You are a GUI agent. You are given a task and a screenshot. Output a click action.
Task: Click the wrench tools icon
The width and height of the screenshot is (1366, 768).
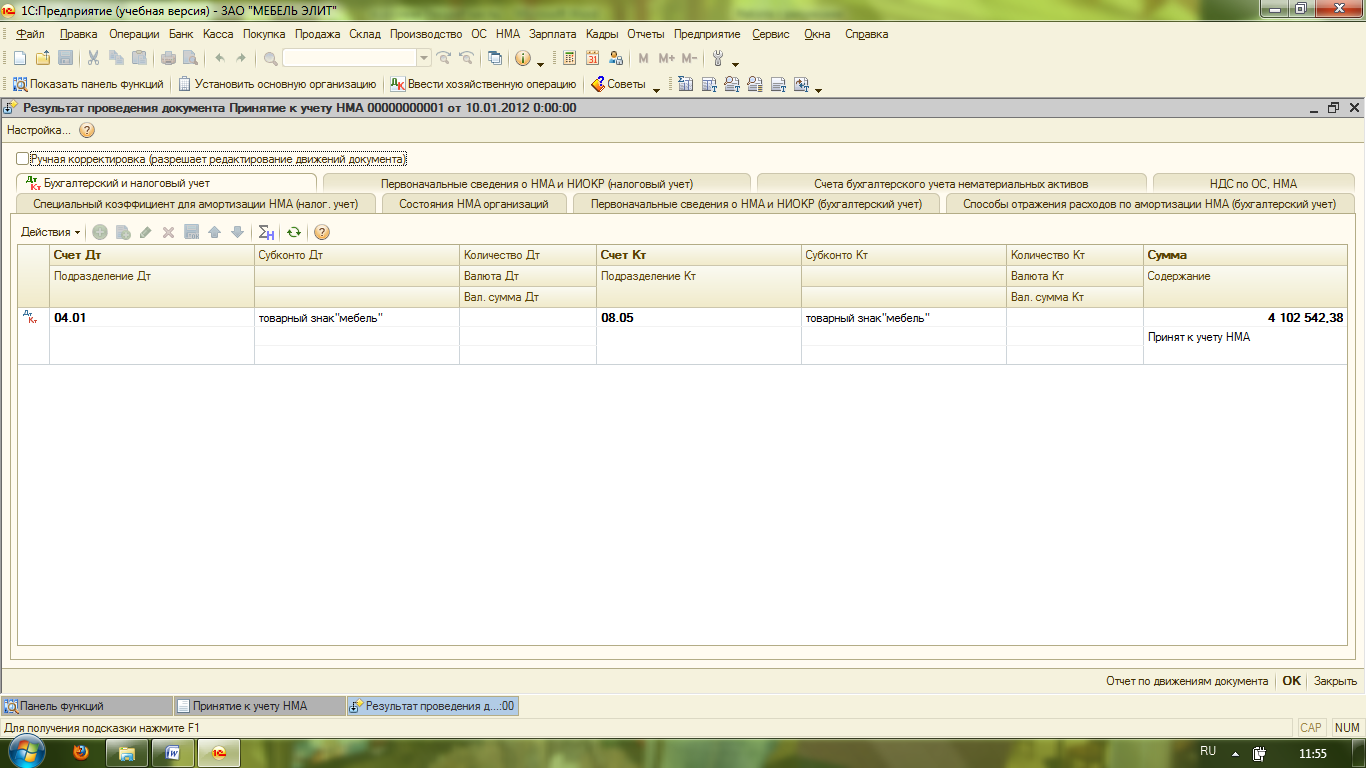pyautogui.click(x=718, y=59)
